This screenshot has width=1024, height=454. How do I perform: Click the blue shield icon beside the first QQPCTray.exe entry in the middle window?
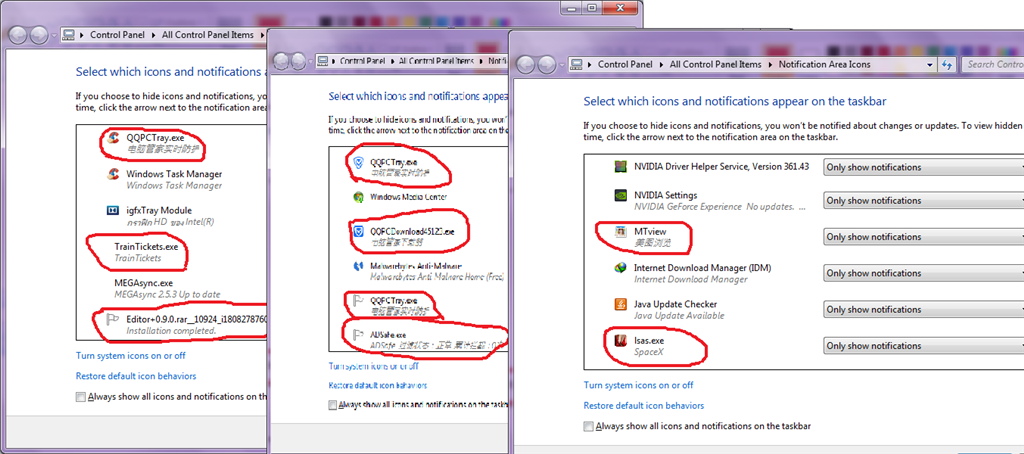click(x=358, y=162)
